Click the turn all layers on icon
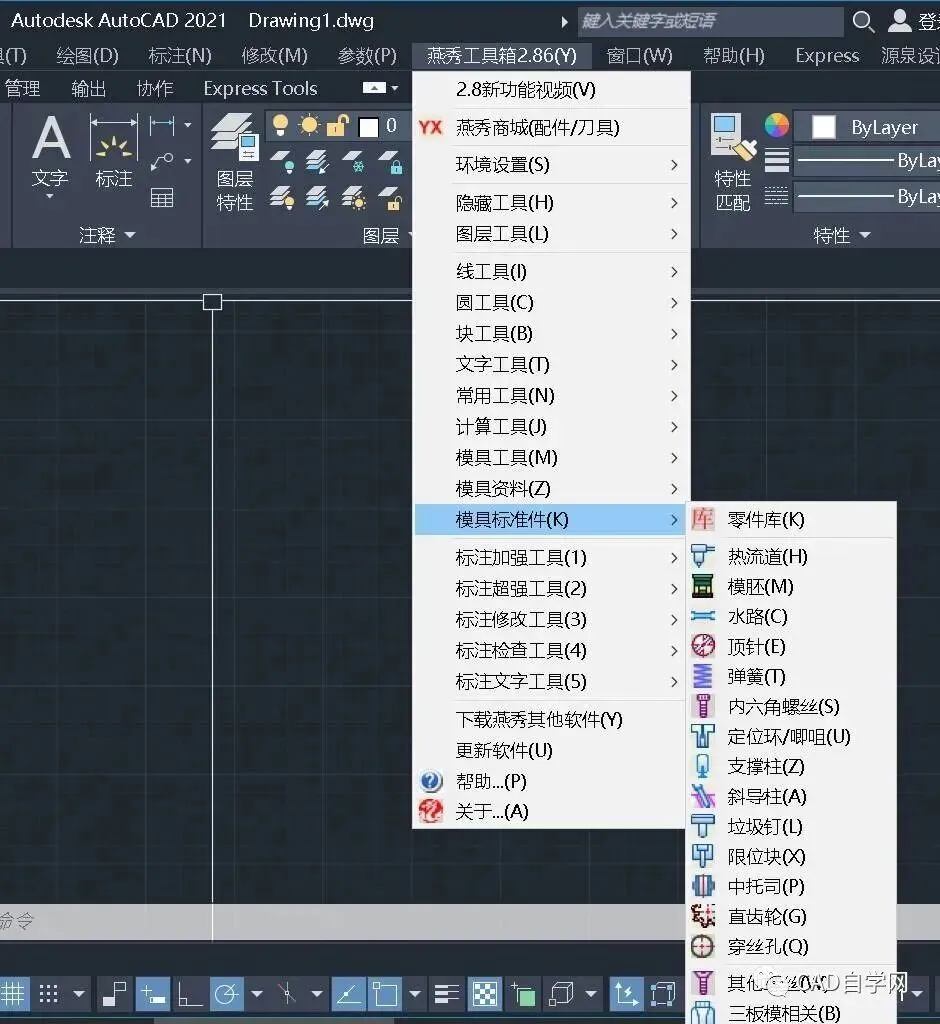Screen dimensions: 940x1024 pyautogui.click(x=282, y=197)
